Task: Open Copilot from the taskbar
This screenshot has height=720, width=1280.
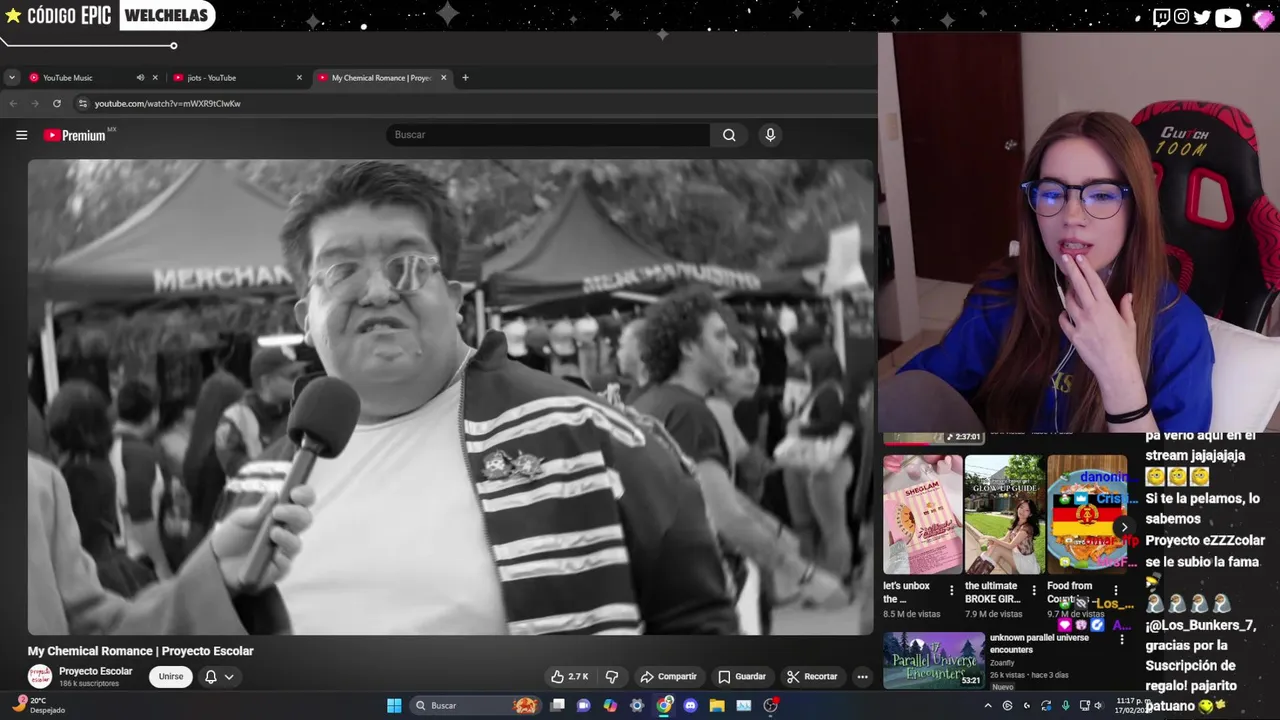Action: click(x=610, y=705)
